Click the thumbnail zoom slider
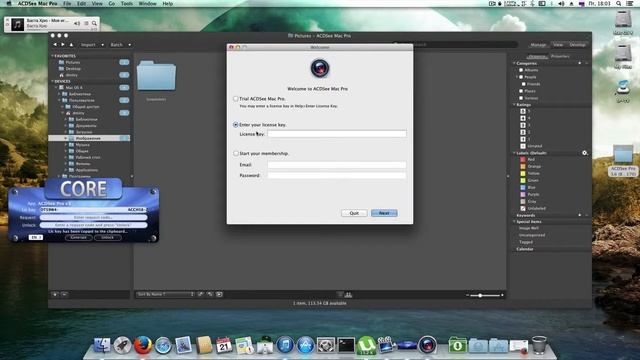This screenshot has height=360, width=640. point(480,295)
